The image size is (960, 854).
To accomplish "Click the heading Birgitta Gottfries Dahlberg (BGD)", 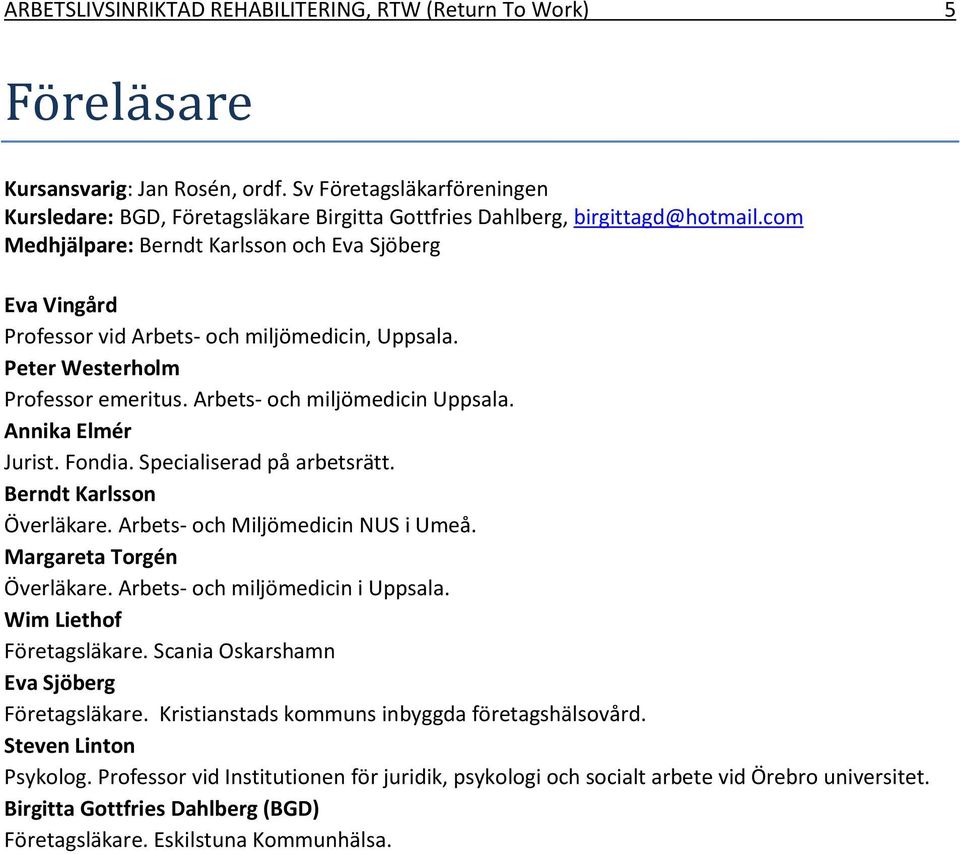I will [x=162, y=809].
